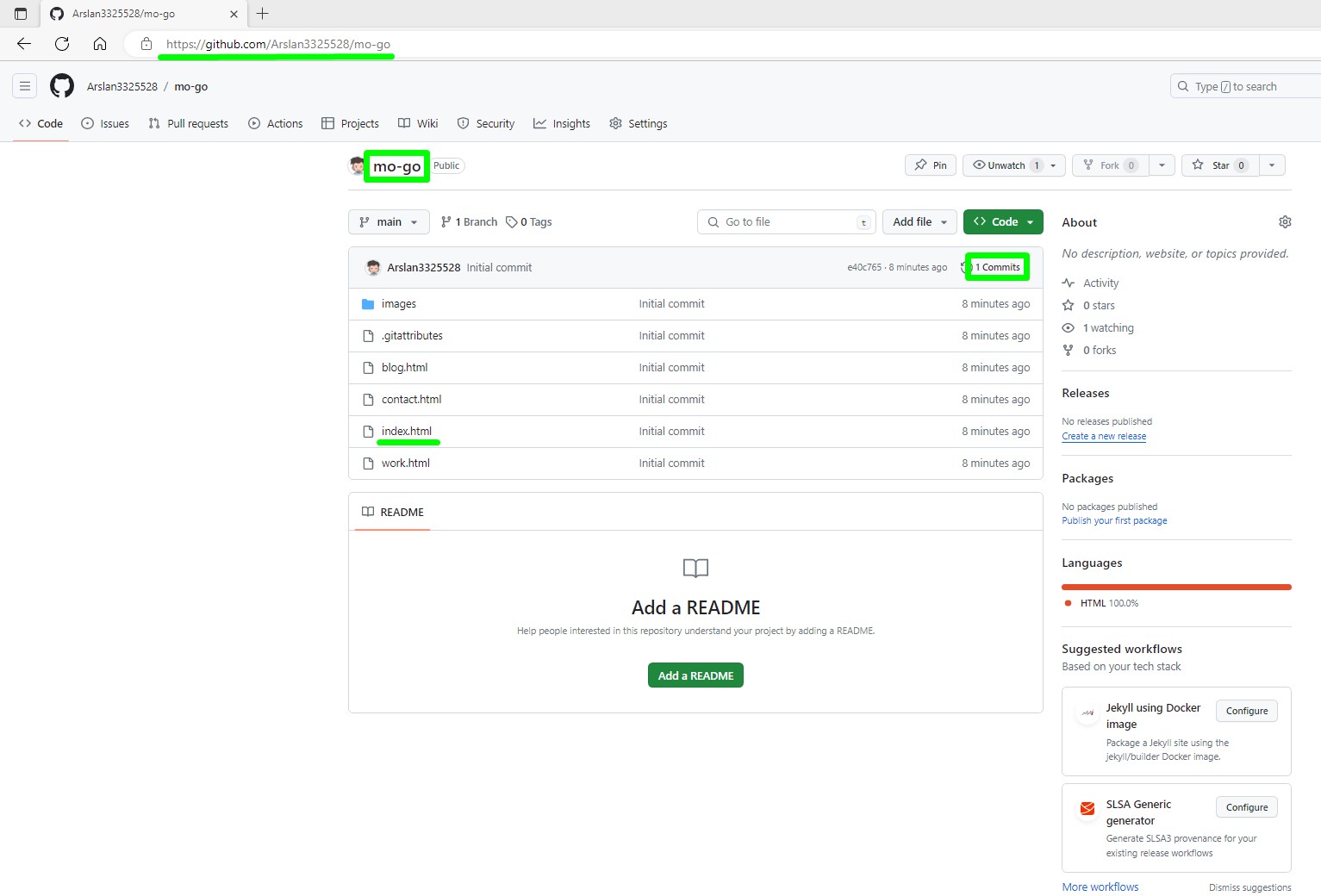Click the Create a new release link
This screenshot has height=896, width=1321.
tap(1104, 437)
